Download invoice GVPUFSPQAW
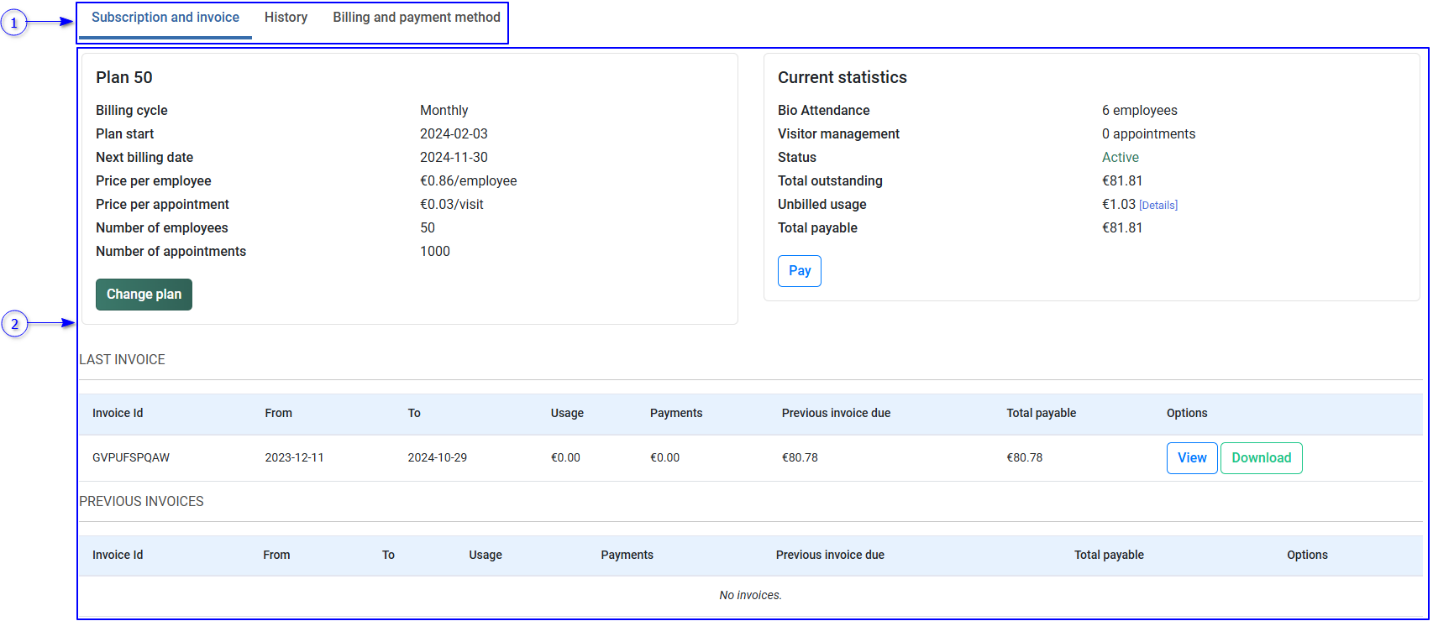 1260,458
